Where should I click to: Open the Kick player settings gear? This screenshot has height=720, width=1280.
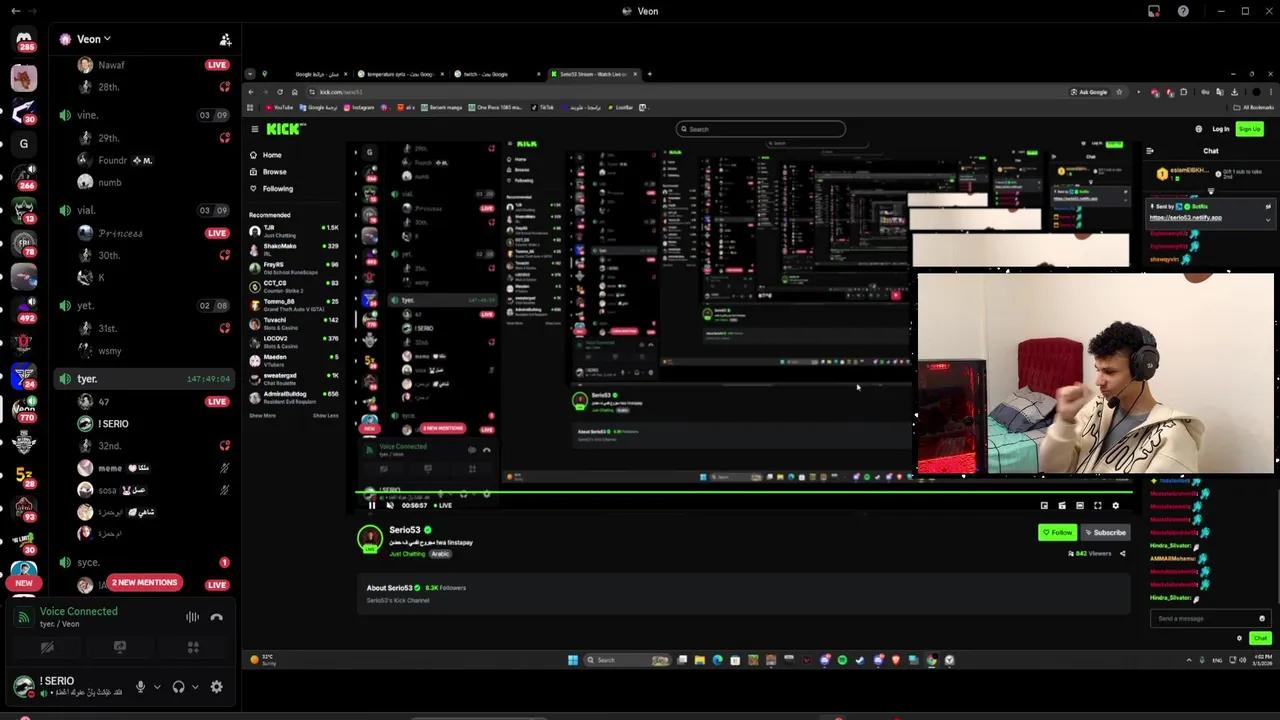coord(1116,506)
